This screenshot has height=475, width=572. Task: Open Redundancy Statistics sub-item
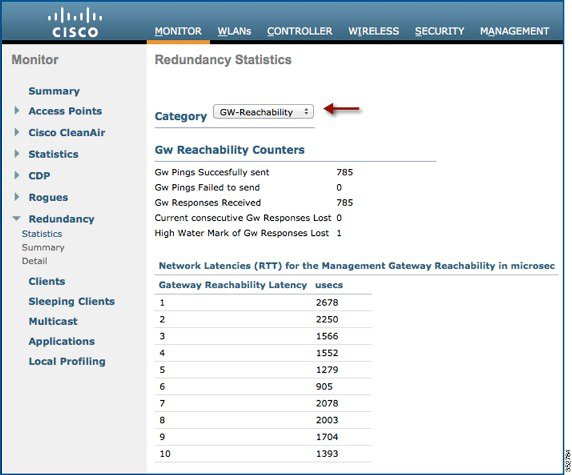click(x=42, y=233)
